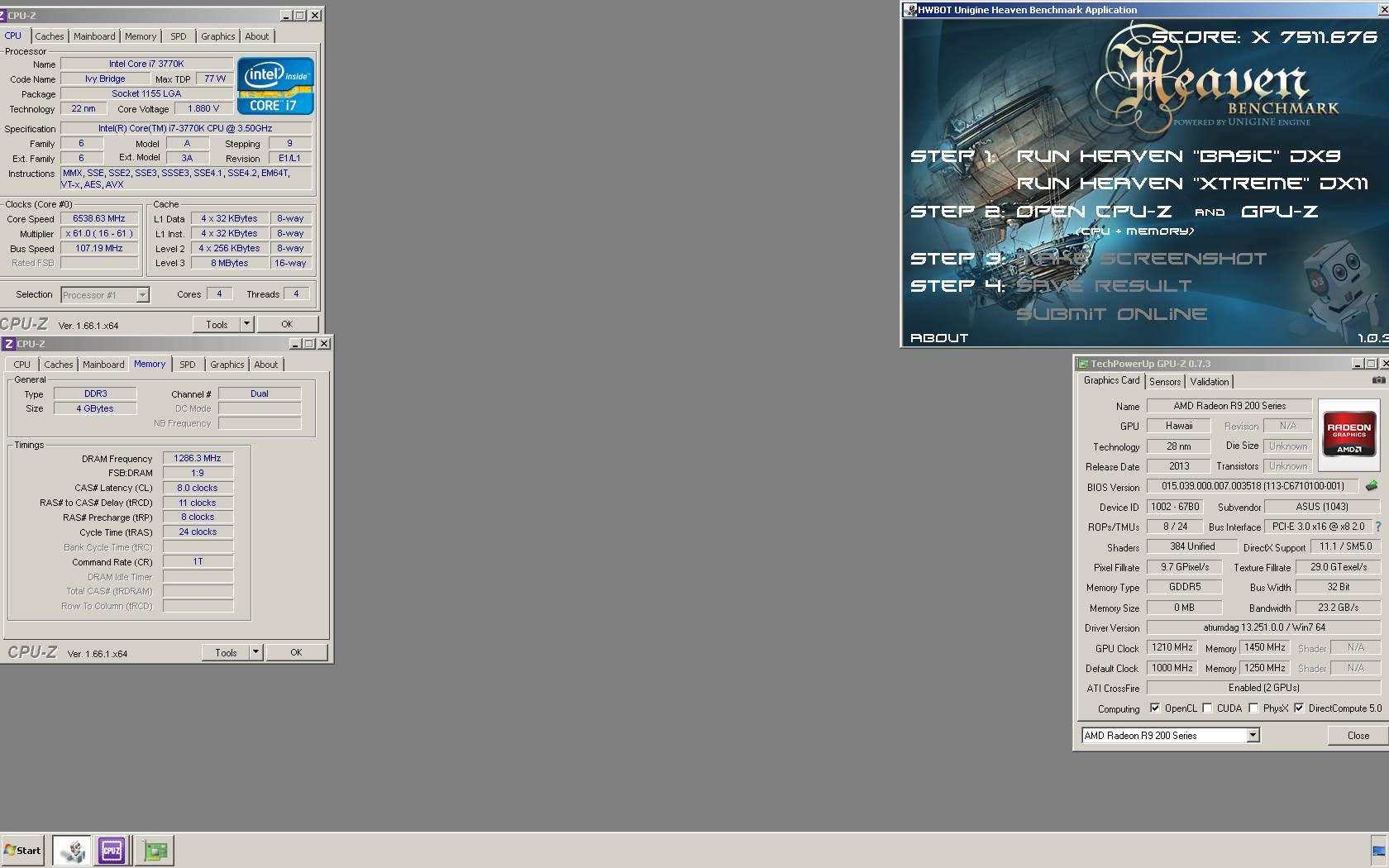This screenshot has height=868, width=1389.
Task: Toggle the PhysX checkbox
Action: [x=1254, y=708]
